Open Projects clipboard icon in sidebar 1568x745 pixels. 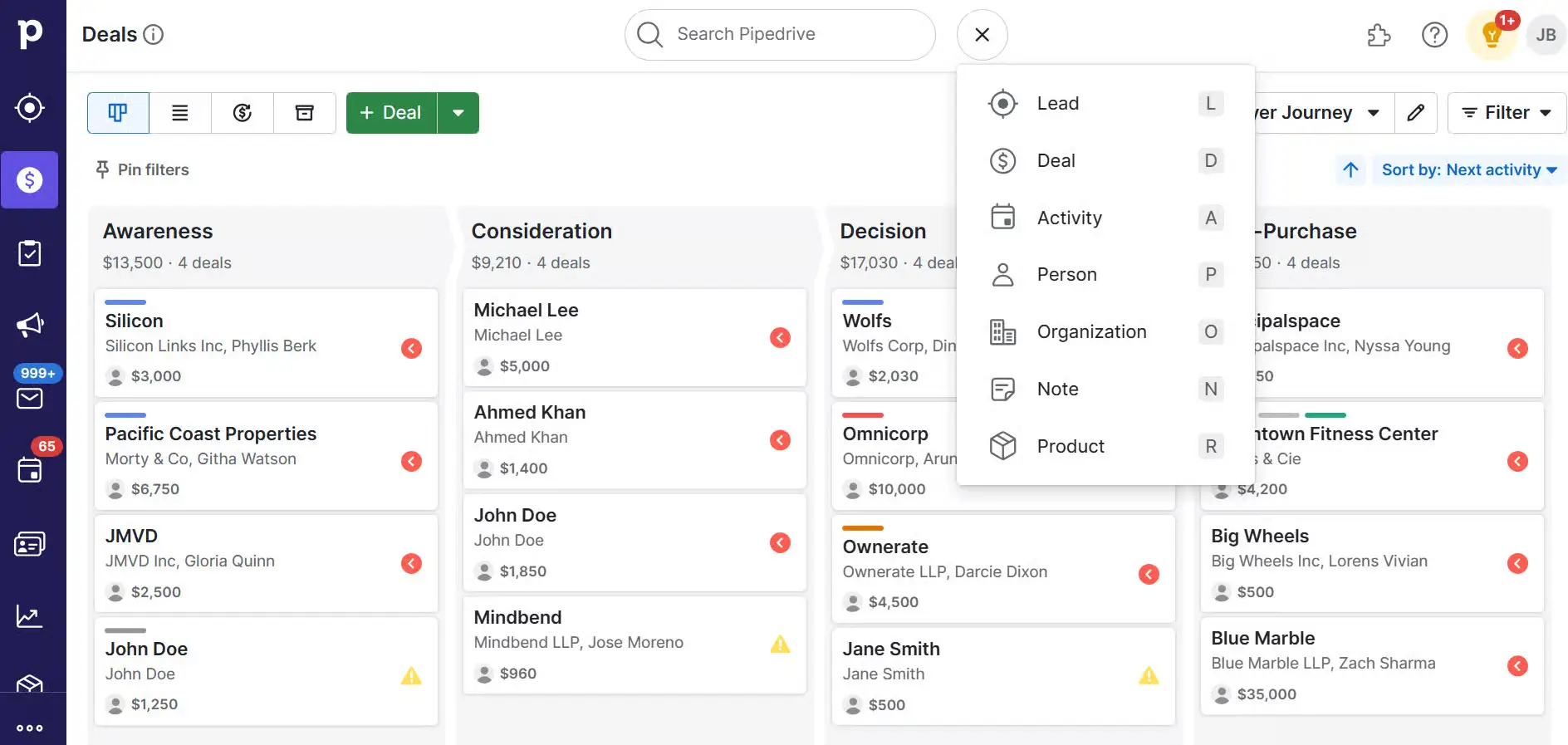30,252
